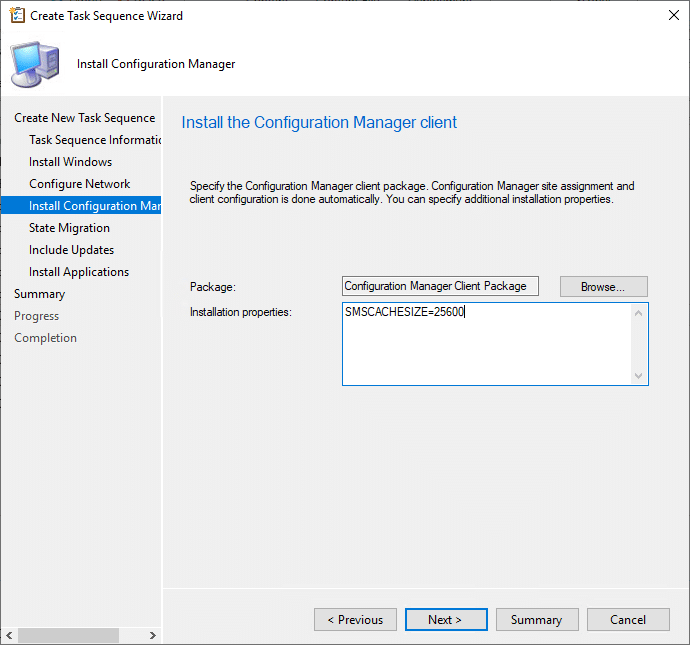Click the Summary button at the bottom
This screenshot has width=690, height=645.
click(537, 619)
